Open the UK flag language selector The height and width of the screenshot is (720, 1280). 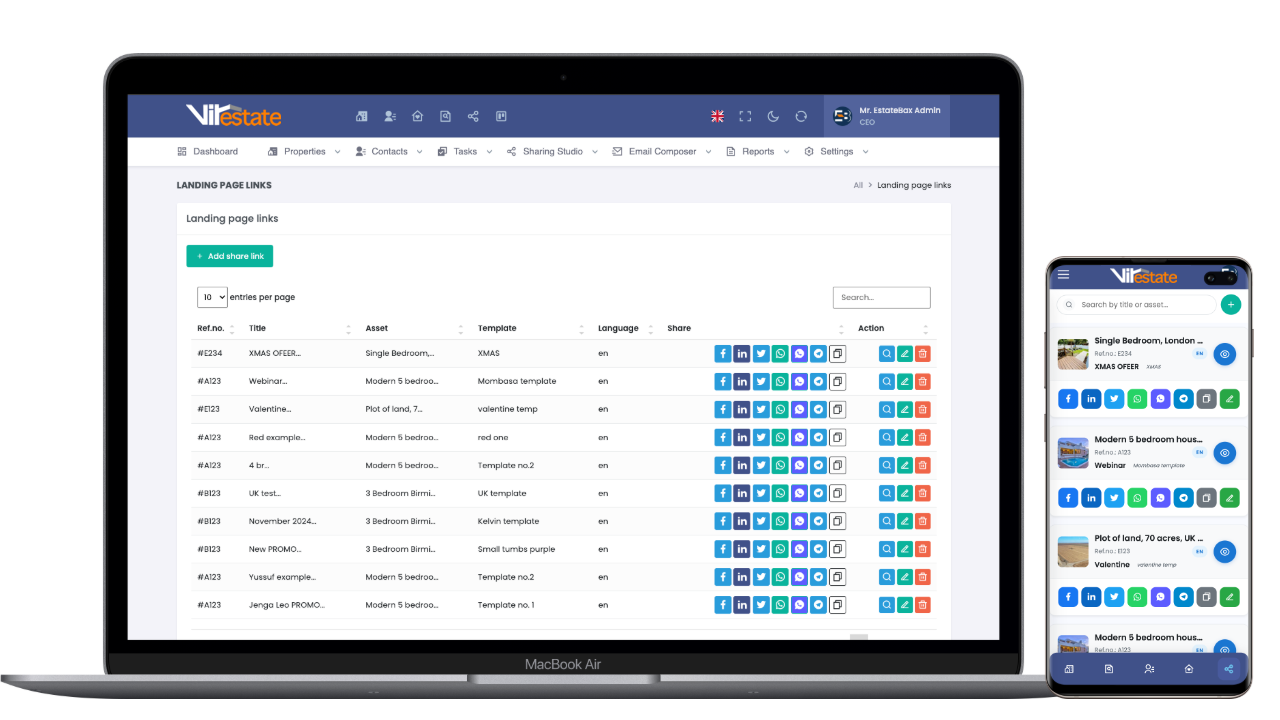717,116
